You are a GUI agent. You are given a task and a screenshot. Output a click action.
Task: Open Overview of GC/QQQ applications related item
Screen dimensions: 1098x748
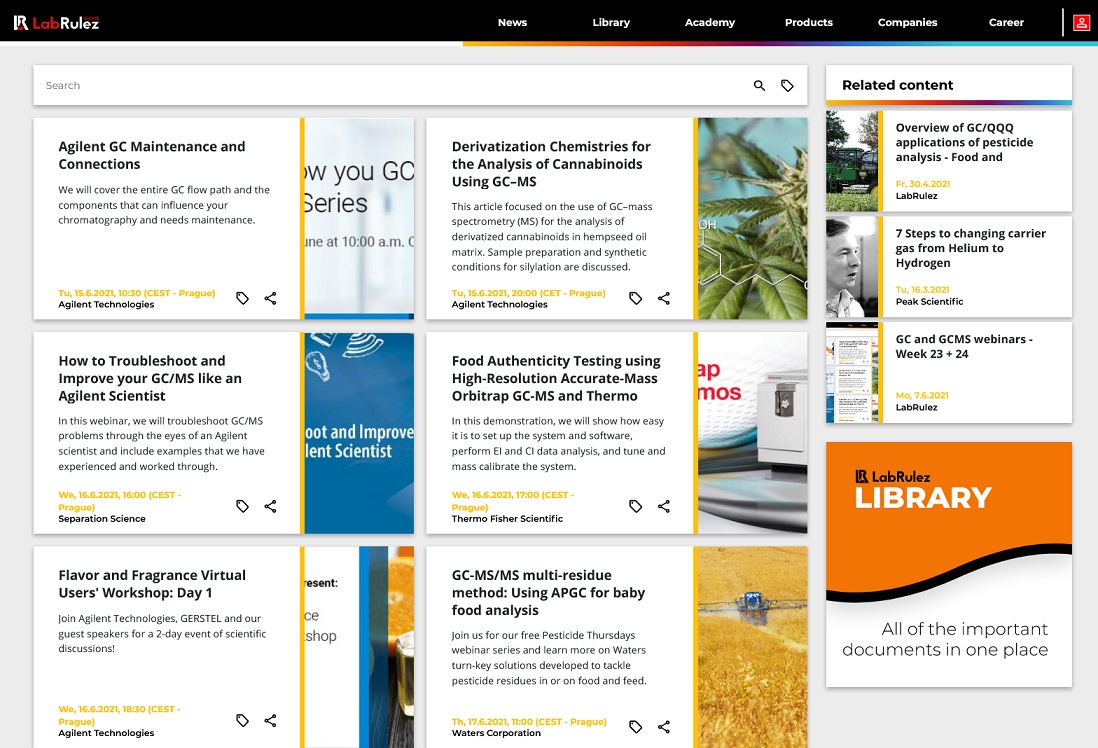(x=964, y=142)
